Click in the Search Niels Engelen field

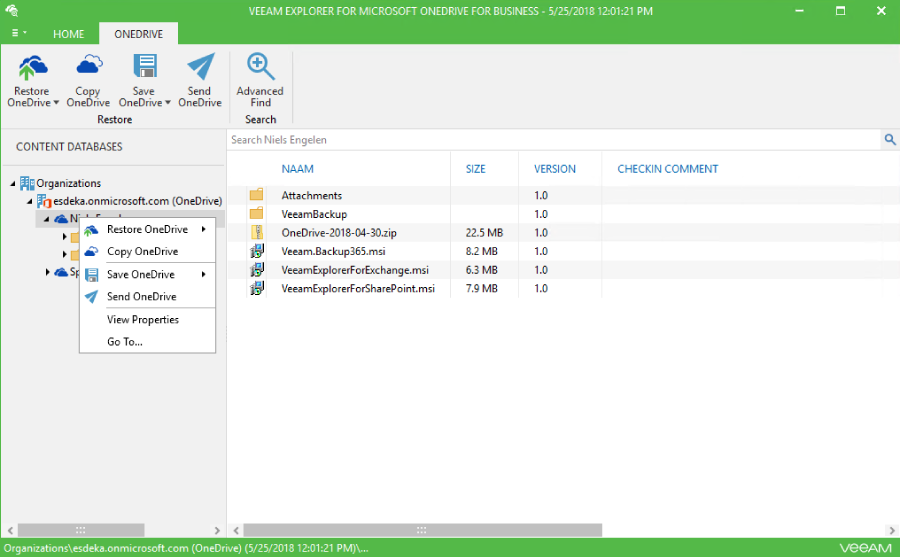click(554, 140)
